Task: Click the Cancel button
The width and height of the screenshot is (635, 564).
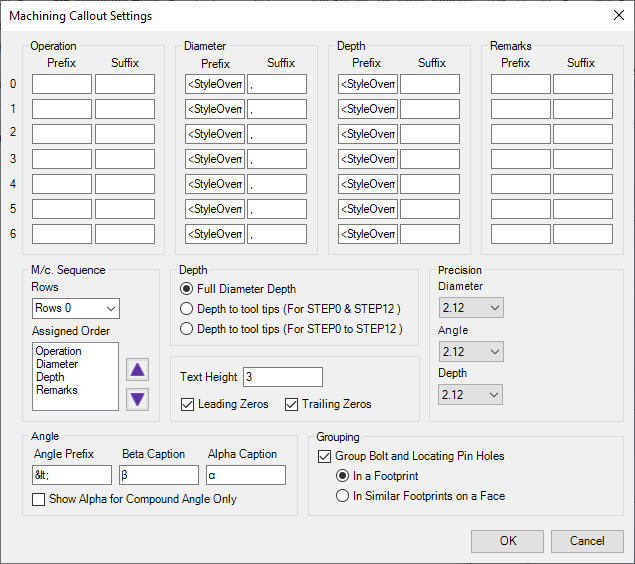Action: (587, 541)
